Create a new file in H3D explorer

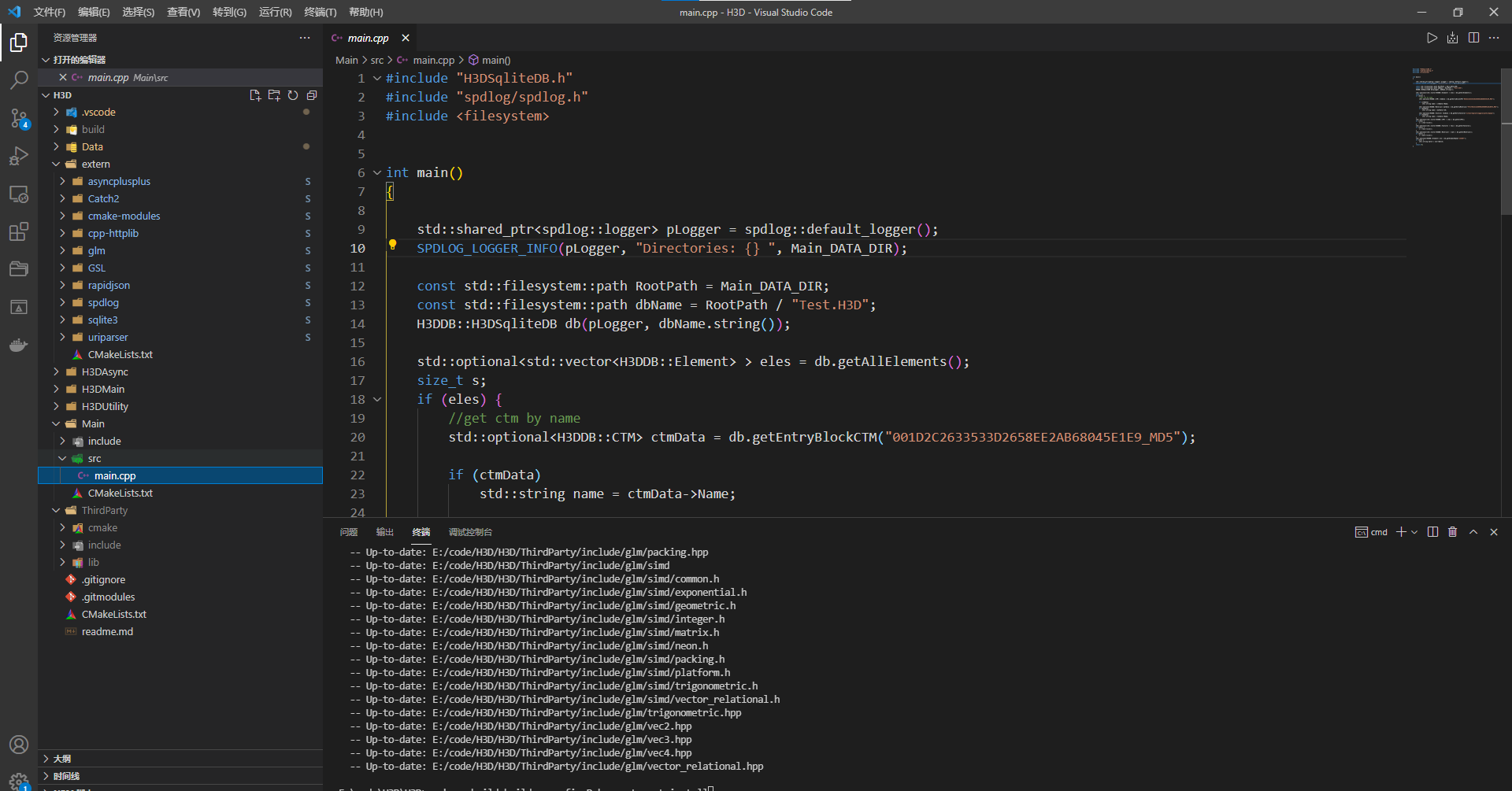click(x=255, y=95)
